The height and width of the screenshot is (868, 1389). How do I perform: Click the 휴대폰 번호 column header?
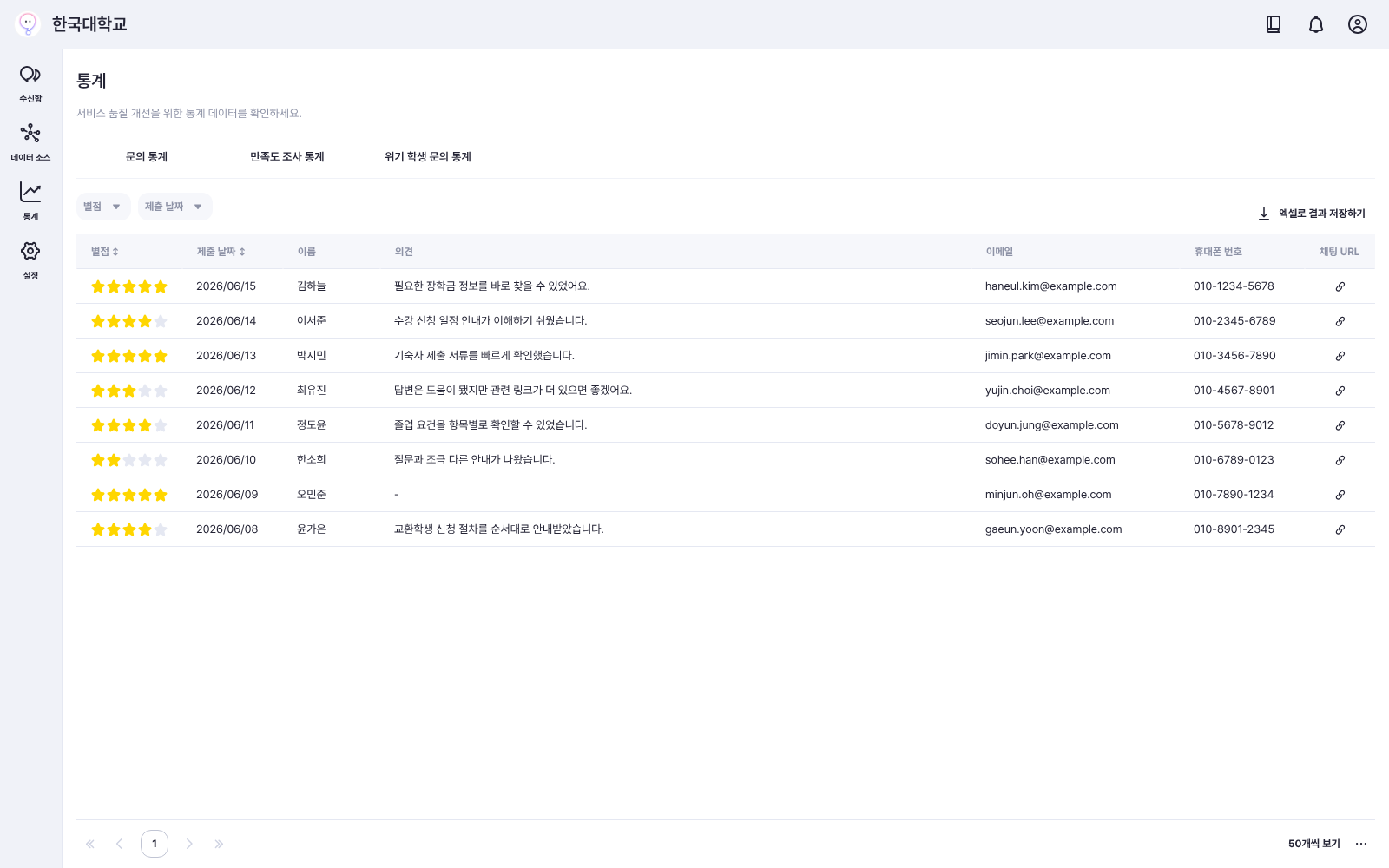point(1218,252)
